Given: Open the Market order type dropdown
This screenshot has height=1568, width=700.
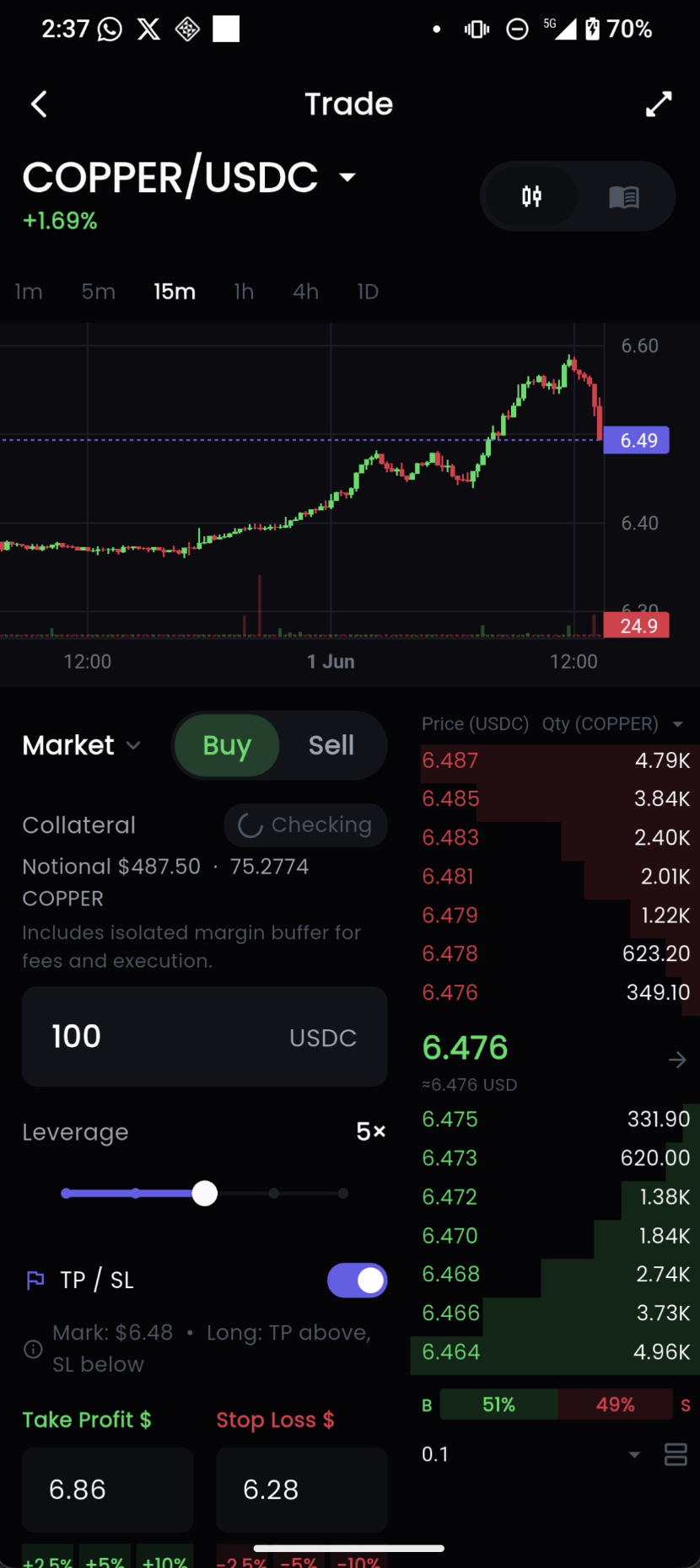Looking at the screenshot, I should [81, 745].
